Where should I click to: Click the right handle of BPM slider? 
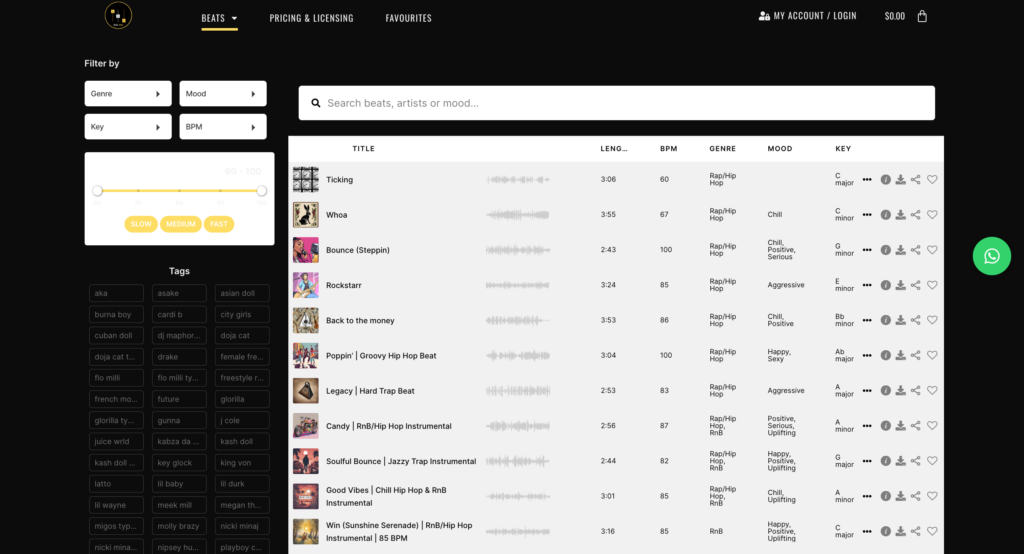click(x=261, y=190)
